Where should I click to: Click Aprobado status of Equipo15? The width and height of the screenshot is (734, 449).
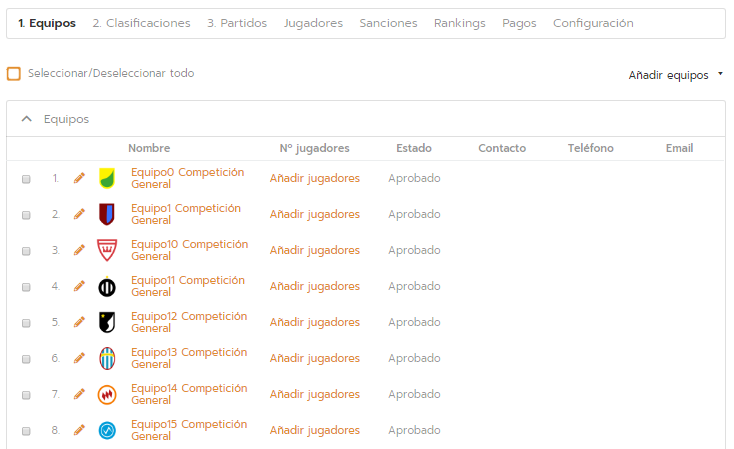[414, 430]
